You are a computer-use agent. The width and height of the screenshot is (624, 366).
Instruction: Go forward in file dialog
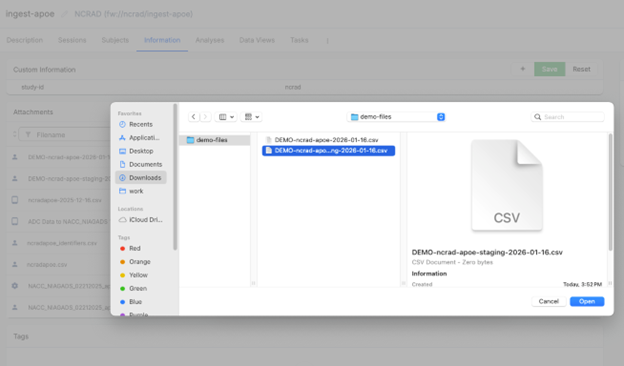[205, 117]
